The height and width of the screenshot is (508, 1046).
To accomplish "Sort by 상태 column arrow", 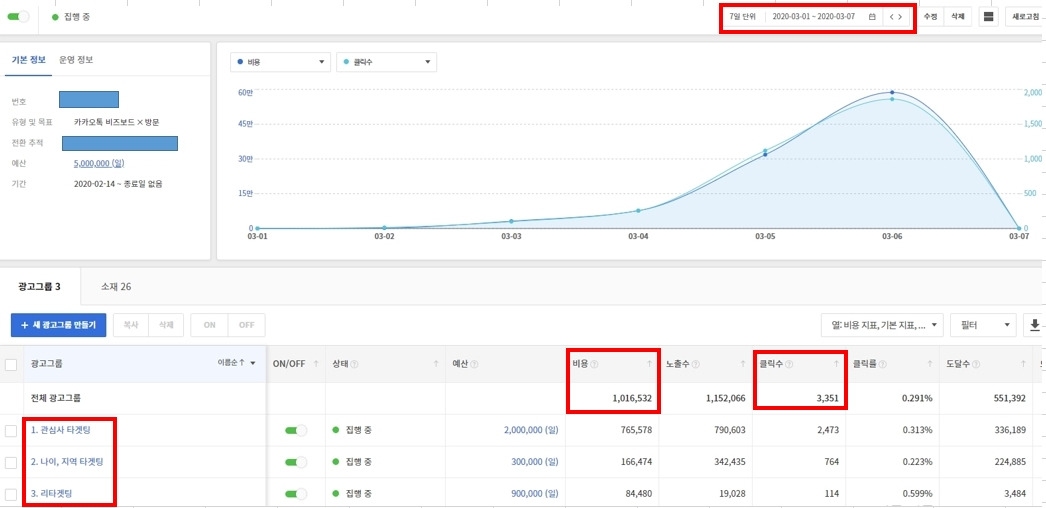I will tap(436, 364).
